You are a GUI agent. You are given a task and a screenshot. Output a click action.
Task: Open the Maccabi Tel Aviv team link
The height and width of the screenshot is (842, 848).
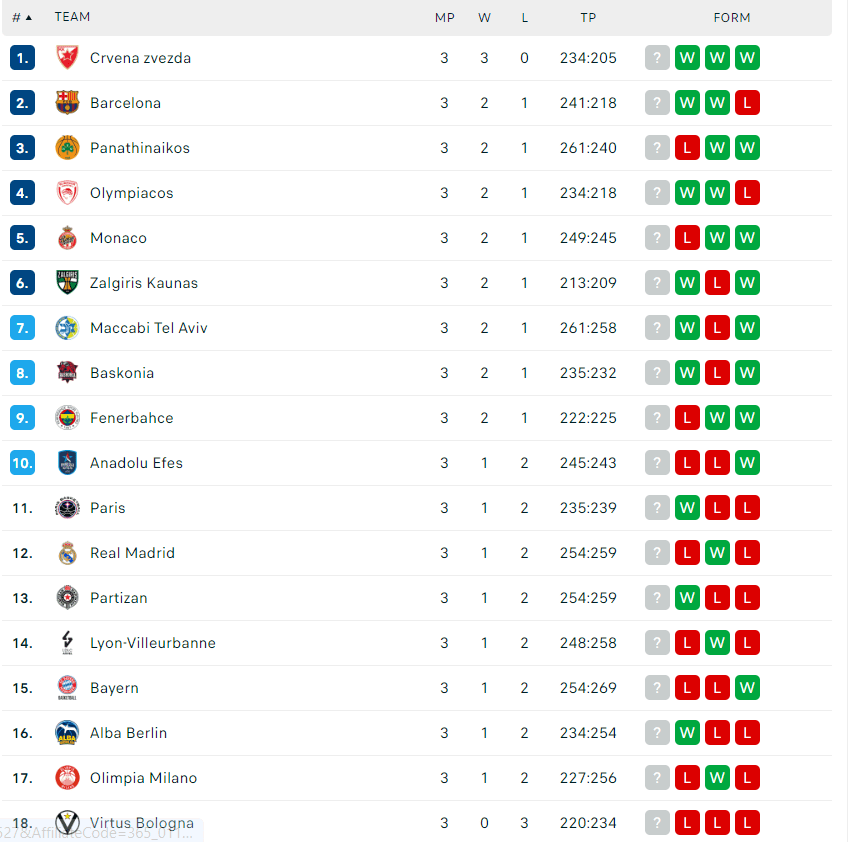click(x=148, y=328)
